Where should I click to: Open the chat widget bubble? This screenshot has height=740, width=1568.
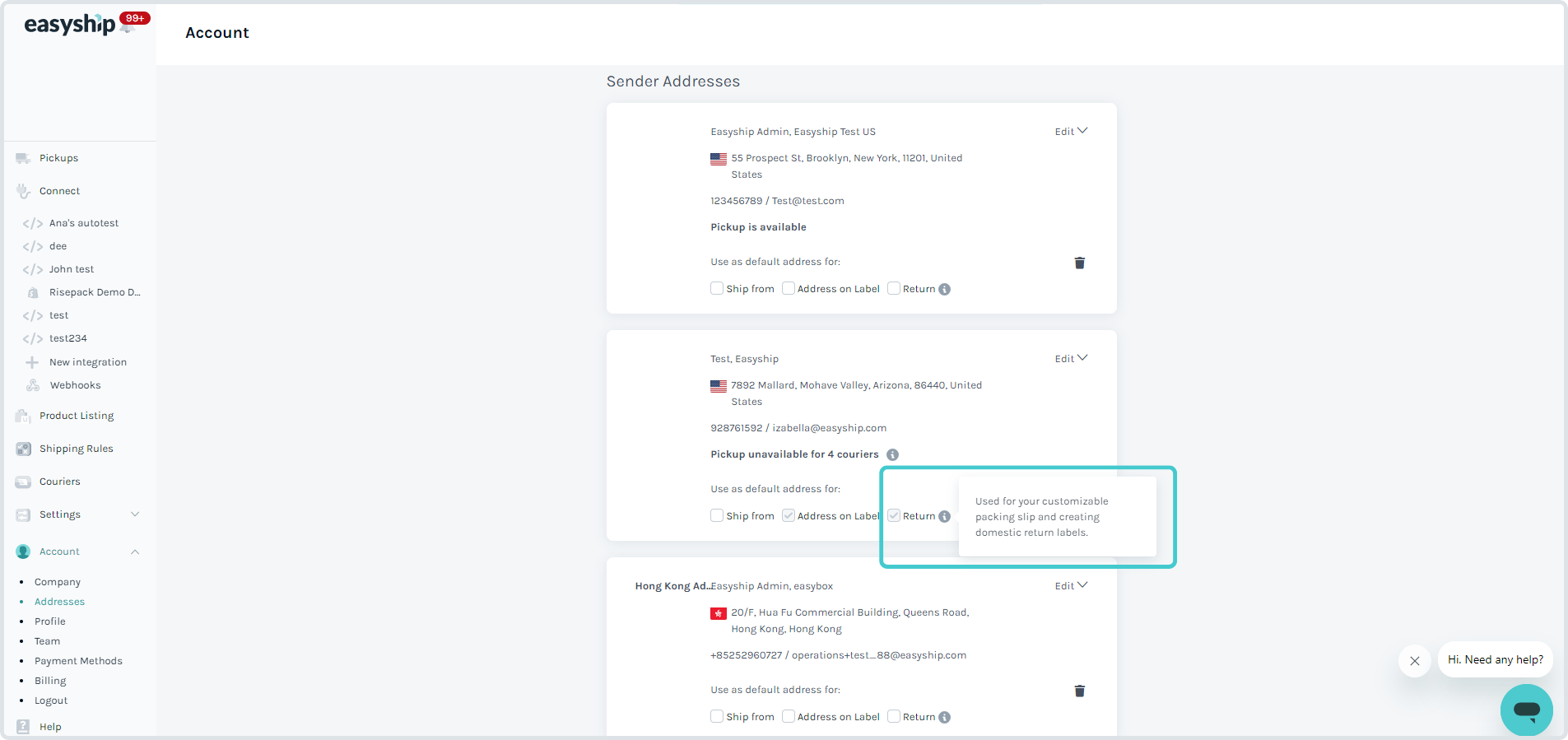click(1527, 710)
